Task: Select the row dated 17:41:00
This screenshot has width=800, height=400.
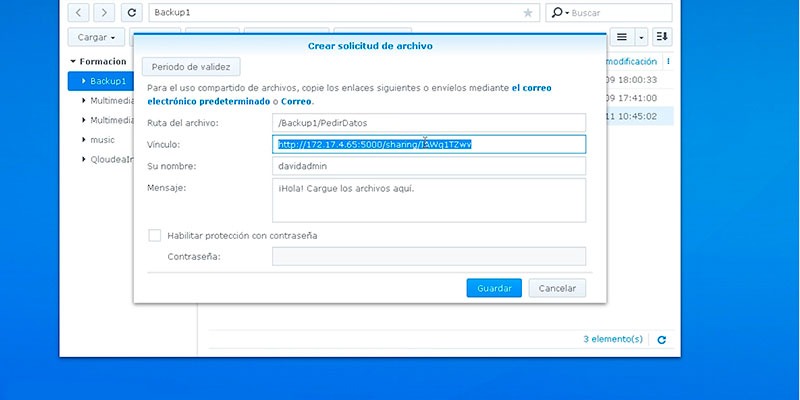Action: click(x=640, y=98)
